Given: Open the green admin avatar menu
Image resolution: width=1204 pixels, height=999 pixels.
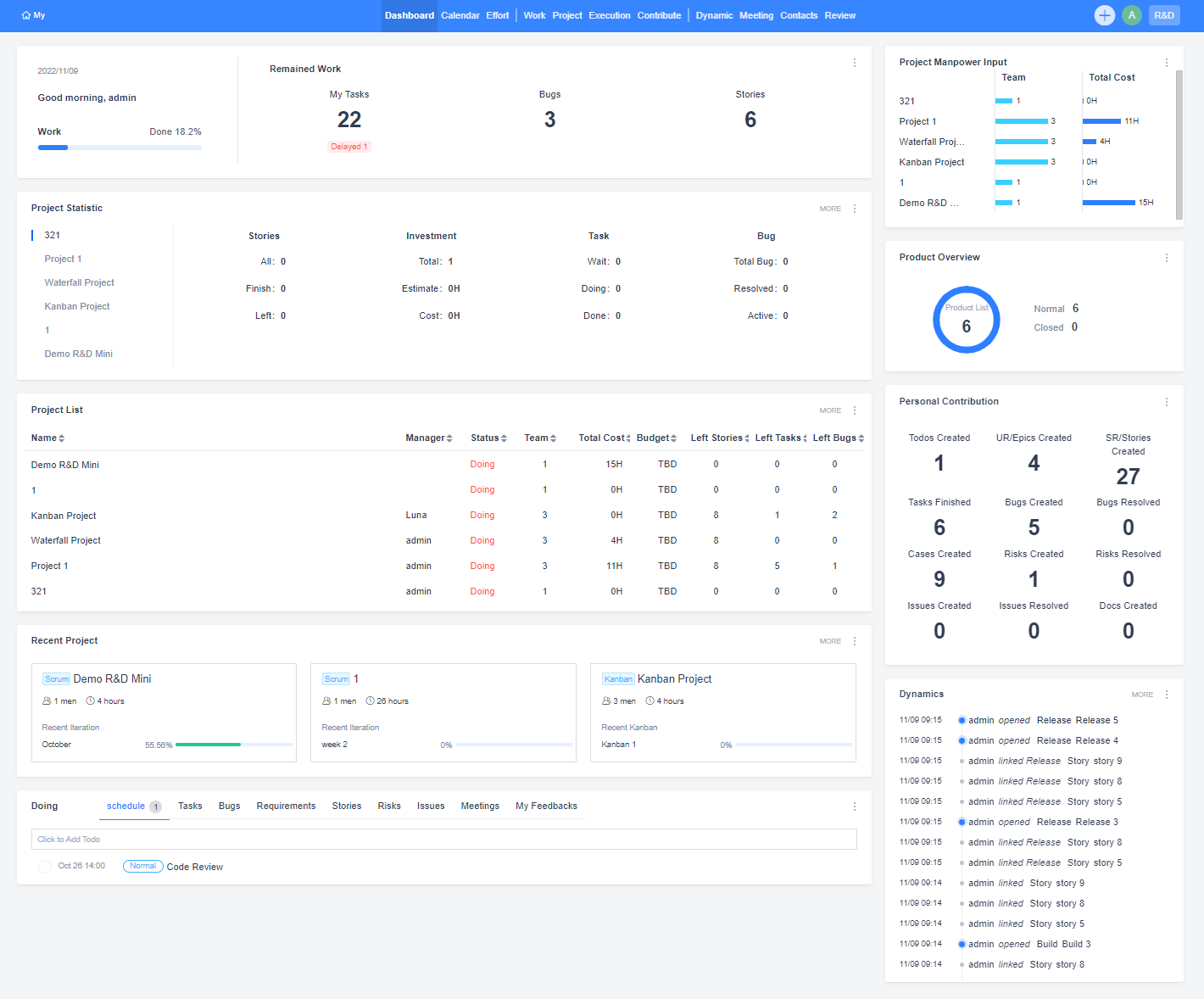Looking at the screenshot, I should (x=1131, y=15).
